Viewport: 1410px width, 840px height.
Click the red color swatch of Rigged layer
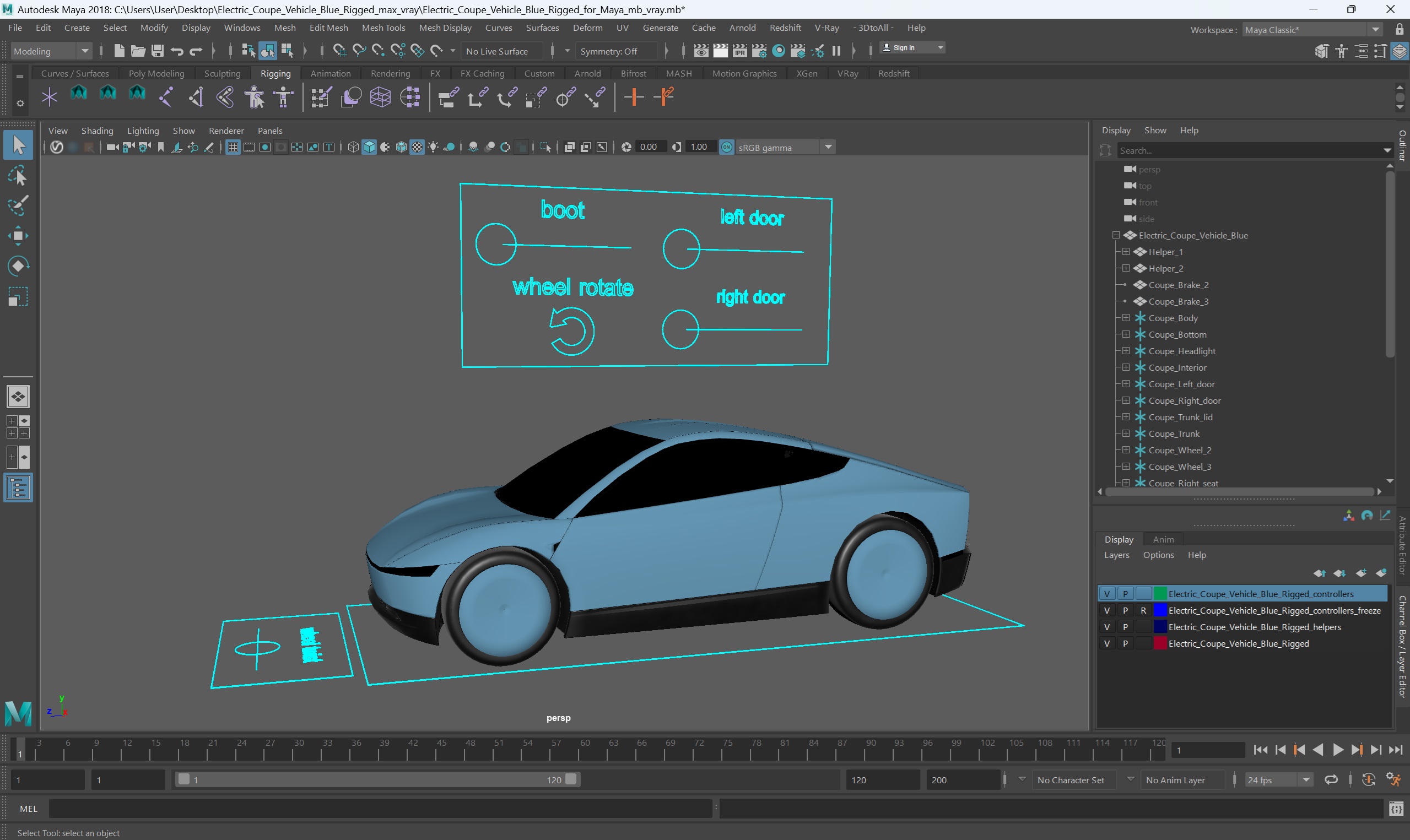1160,643
